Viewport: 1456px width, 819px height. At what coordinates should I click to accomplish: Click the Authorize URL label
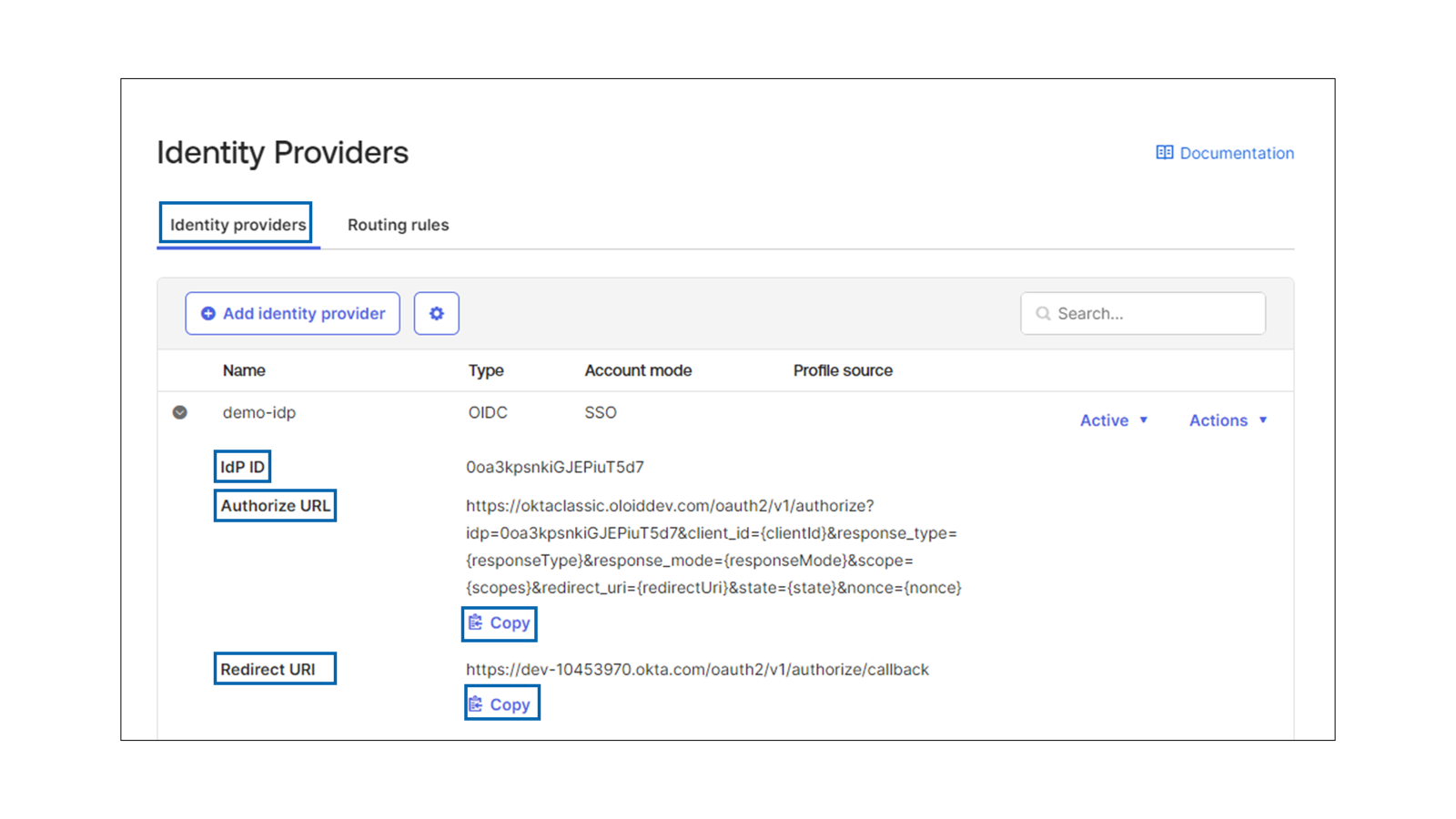click(275, 506)
